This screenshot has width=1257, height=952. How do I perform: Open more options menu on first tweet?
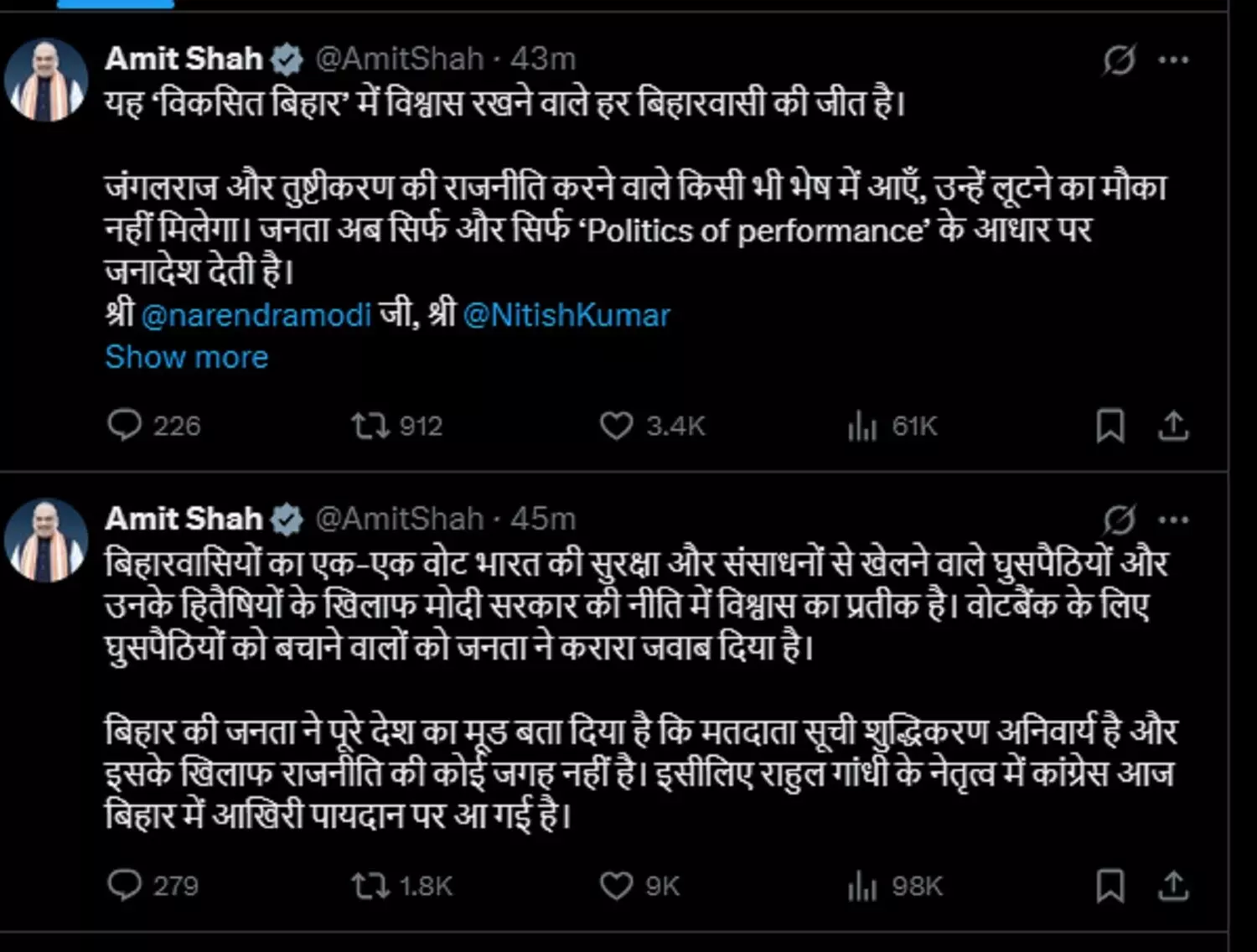(x=1173, y=59)
